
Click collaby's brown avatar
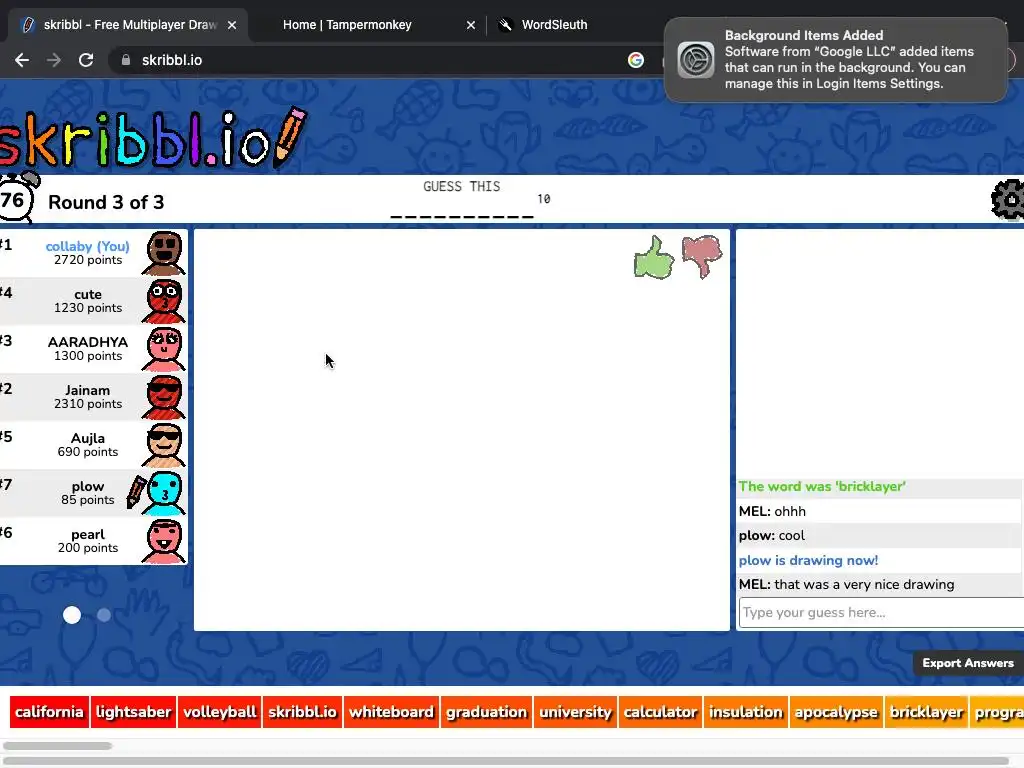click(x=163, y=253)
